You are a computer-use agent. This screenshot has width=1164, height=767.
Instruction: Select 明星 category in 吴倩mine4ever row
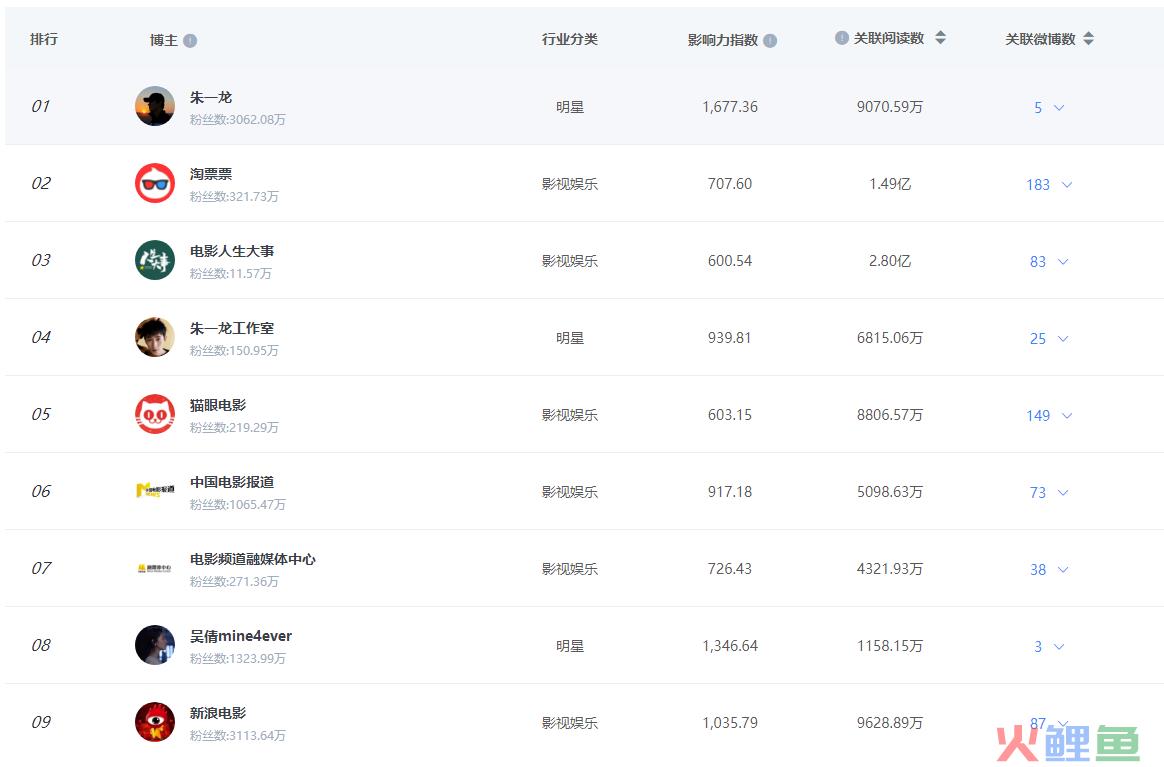coord(569,647)
